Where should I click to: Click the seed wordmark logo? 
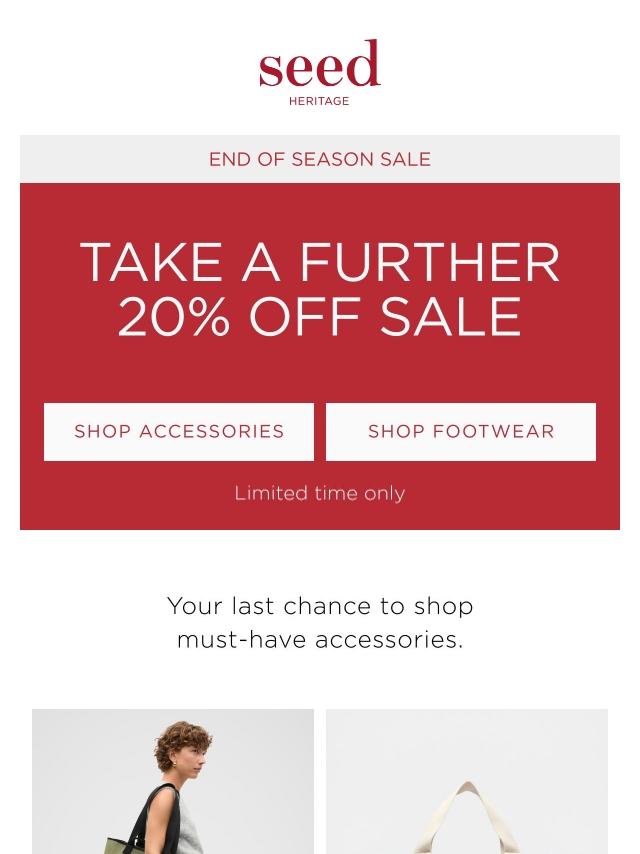pos(319,63)
